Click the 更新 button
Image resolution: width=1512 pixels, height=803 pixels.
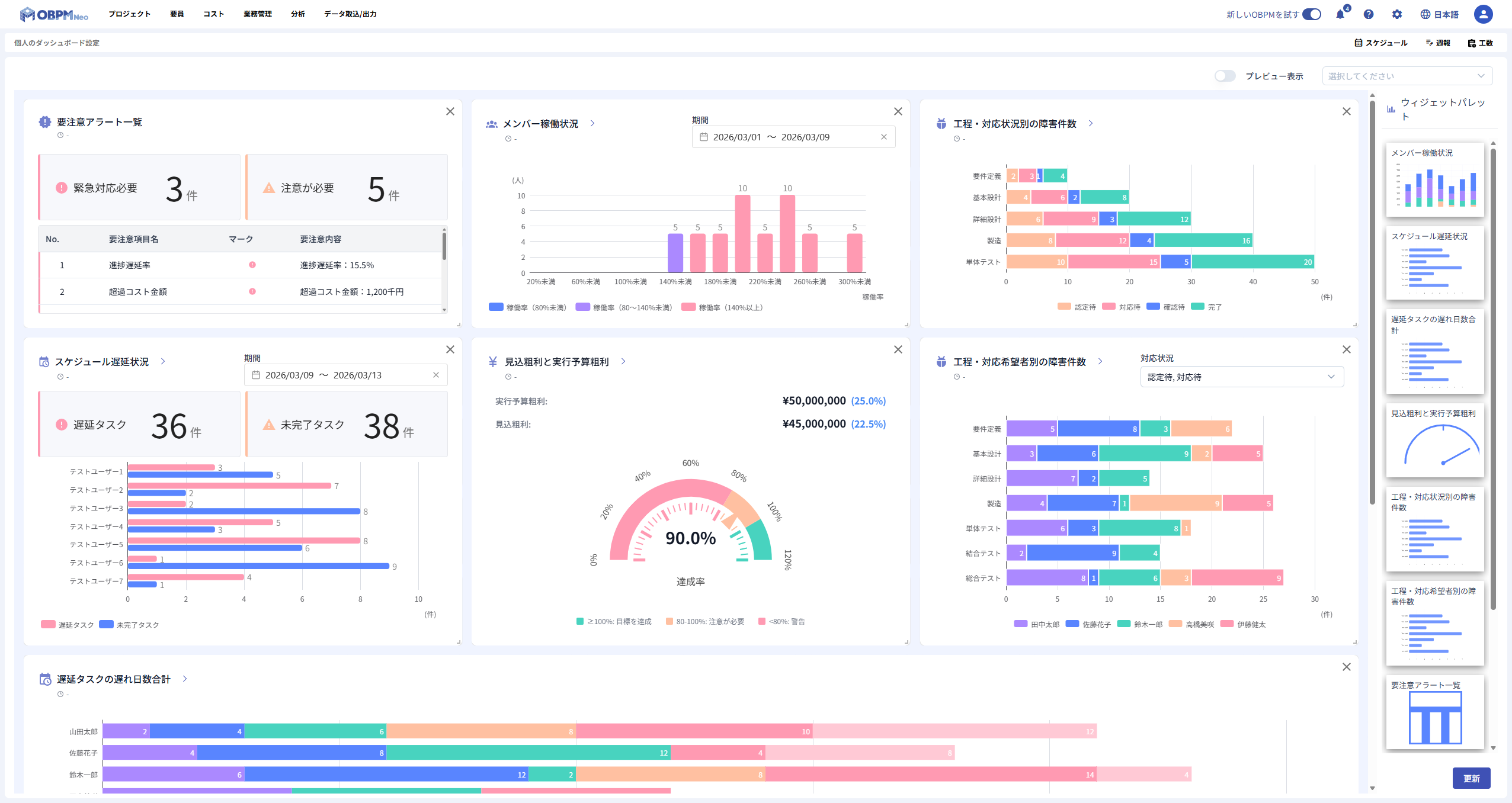(1471, 778)
